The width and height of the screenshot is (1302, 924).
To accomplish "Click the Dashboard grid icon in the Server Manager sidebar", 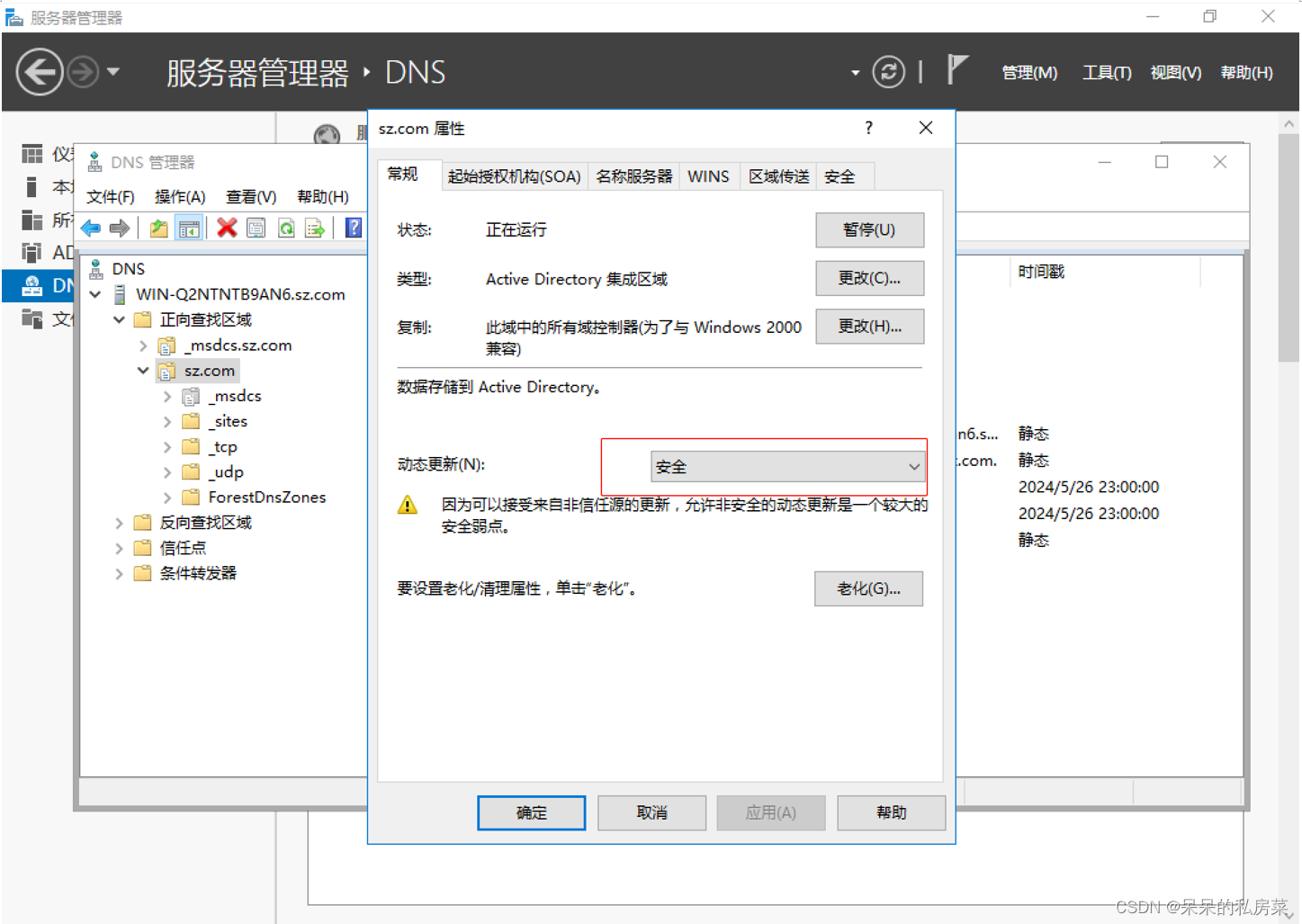I will [x=32, y=154].
